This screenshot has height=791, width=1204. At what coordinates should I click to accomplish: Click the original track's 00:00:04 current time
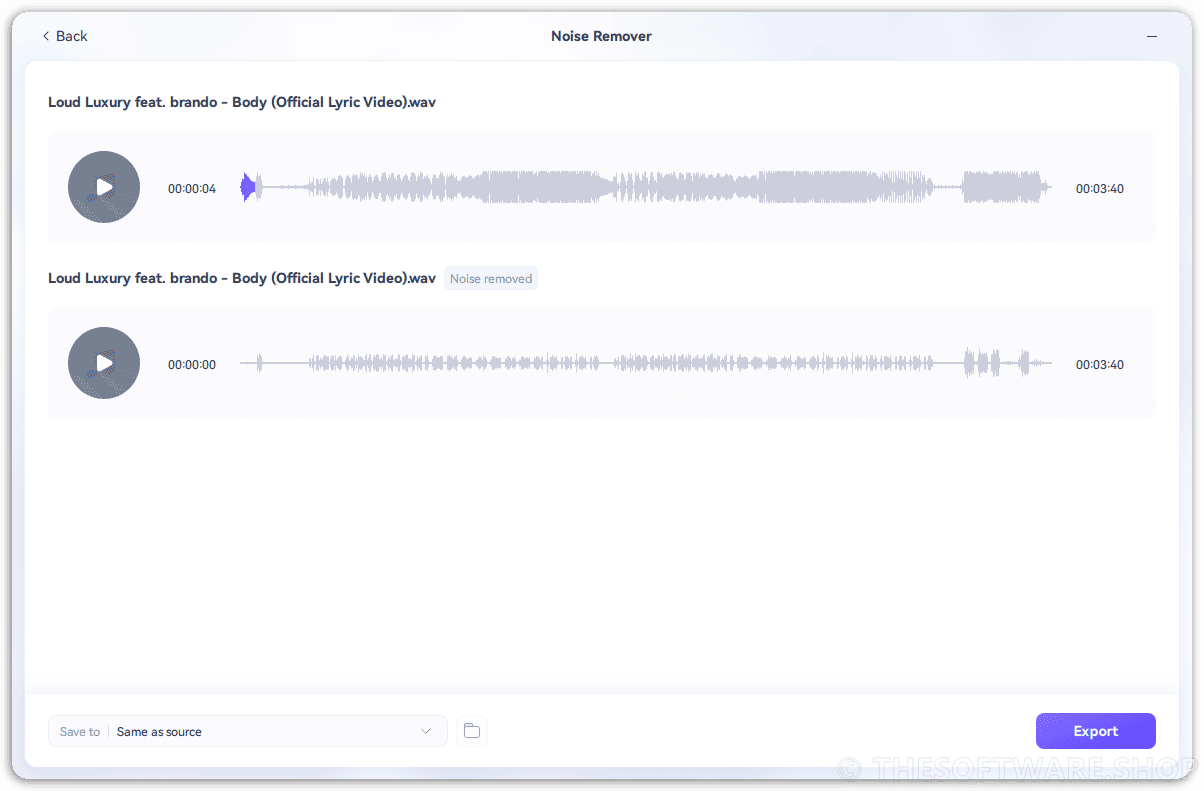(192, 189)
